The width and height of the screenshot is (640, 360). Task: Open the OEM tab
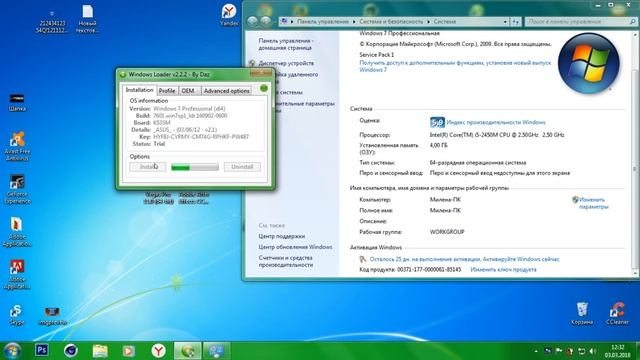pos(188,91)
